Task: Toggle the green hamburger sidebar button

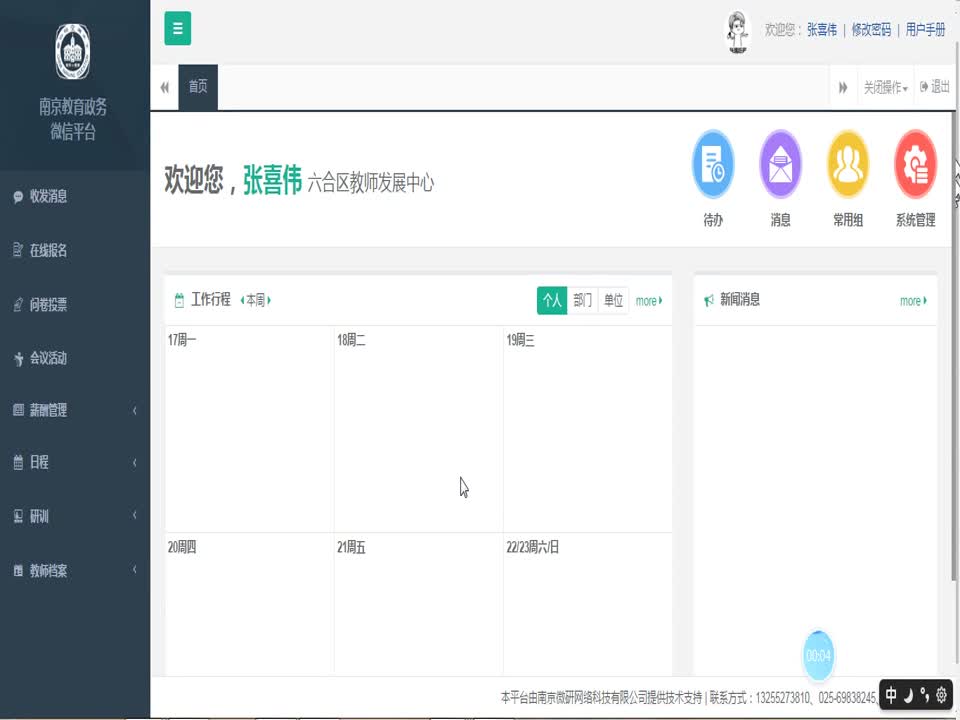Action: click(178, 29)
